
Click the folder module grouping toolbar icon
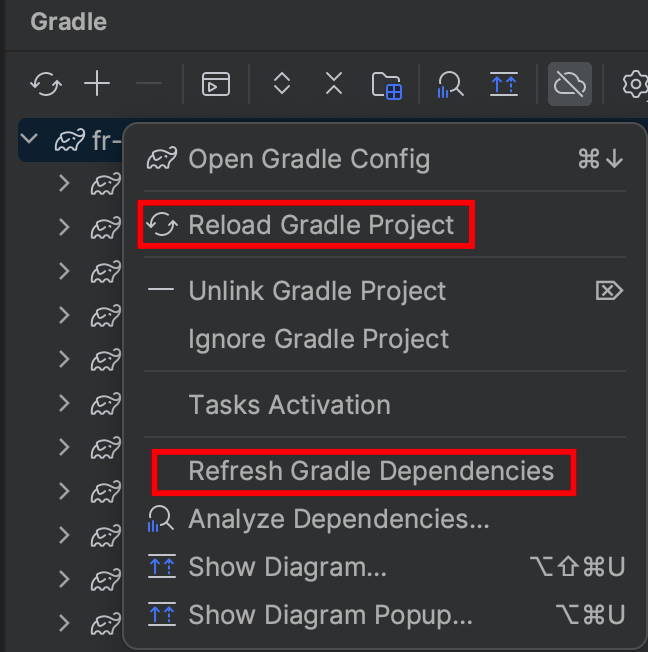[x=386, y=85]
